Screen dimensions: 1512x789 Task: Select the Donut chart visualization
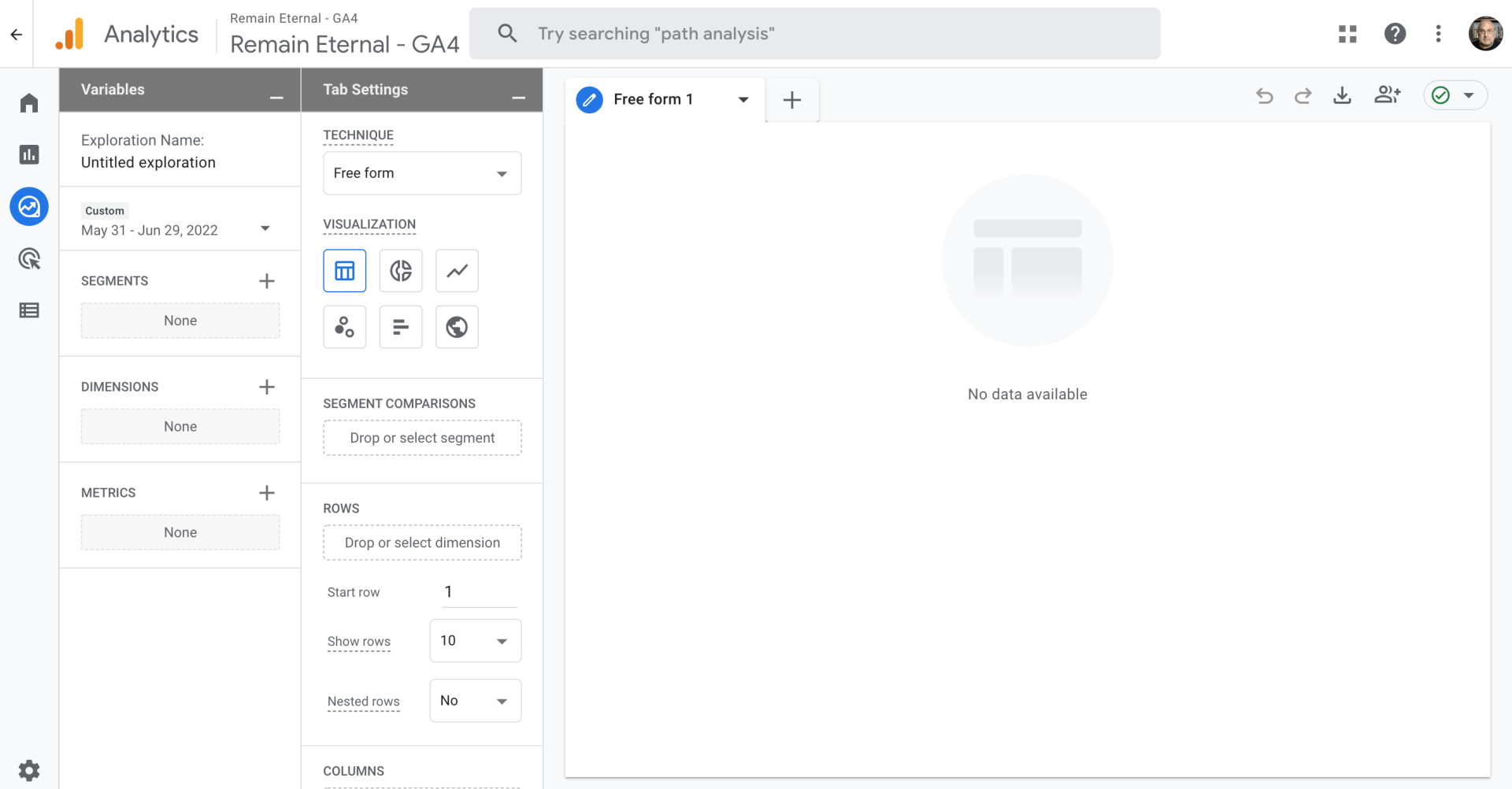click(x=401, y=271)
